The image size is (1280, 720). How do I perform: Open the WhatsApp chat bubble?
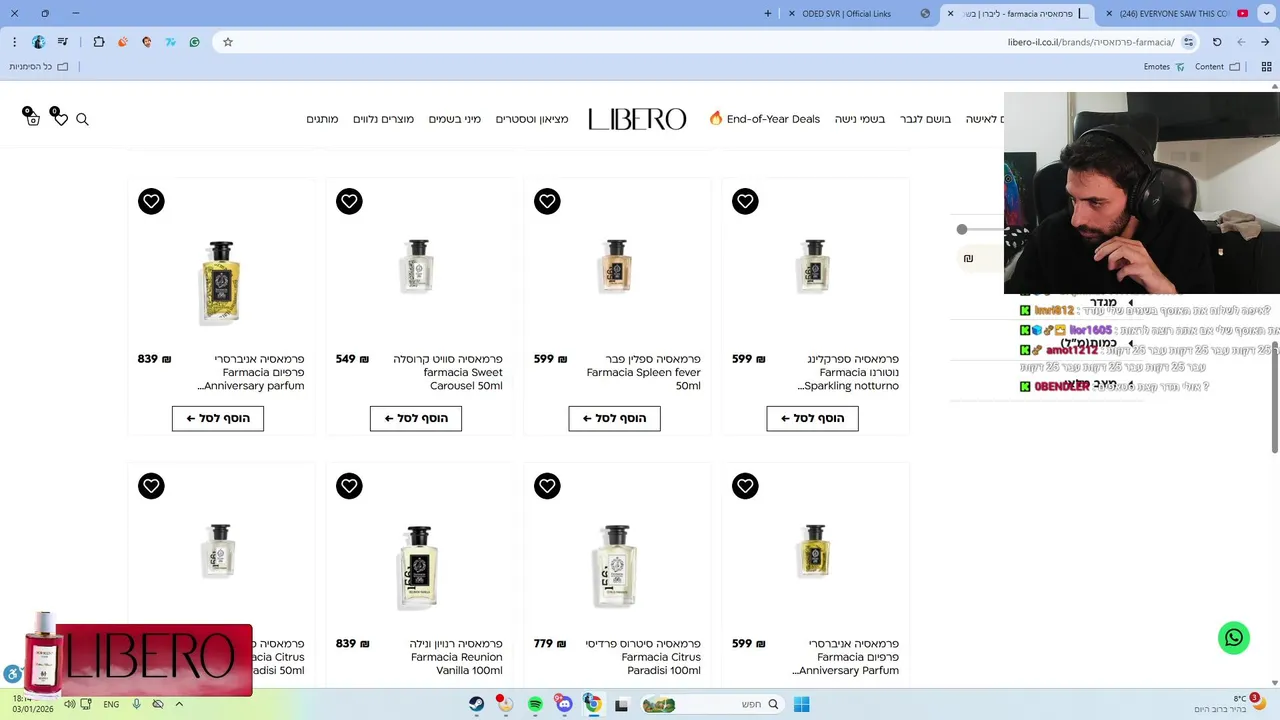tap(1234, 638)
